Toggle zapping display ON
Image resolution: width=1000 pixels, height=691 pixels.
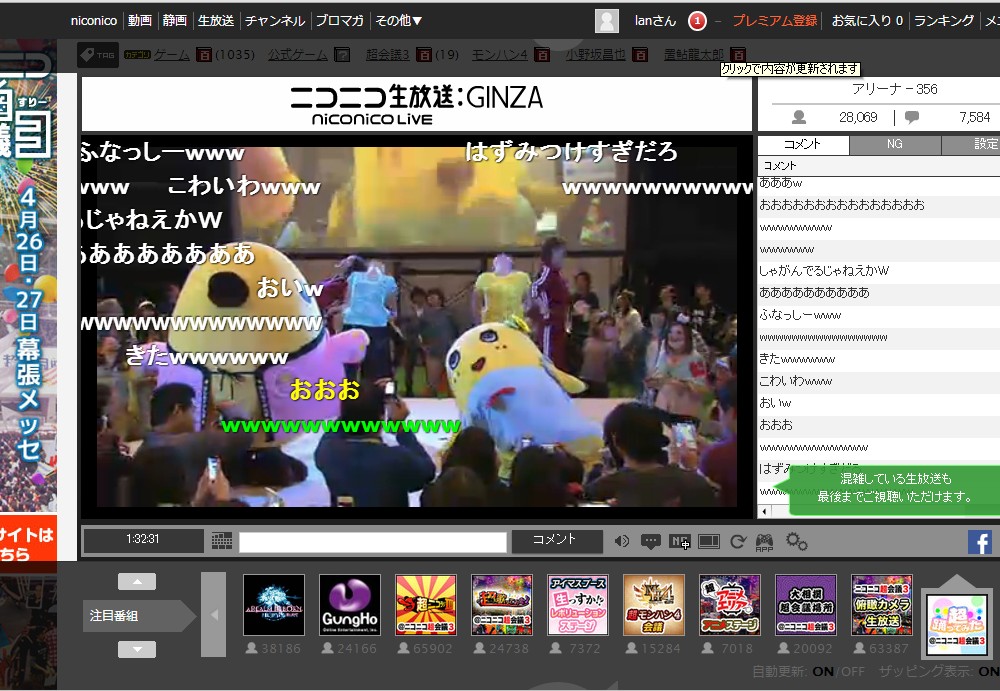click(989, 671)
